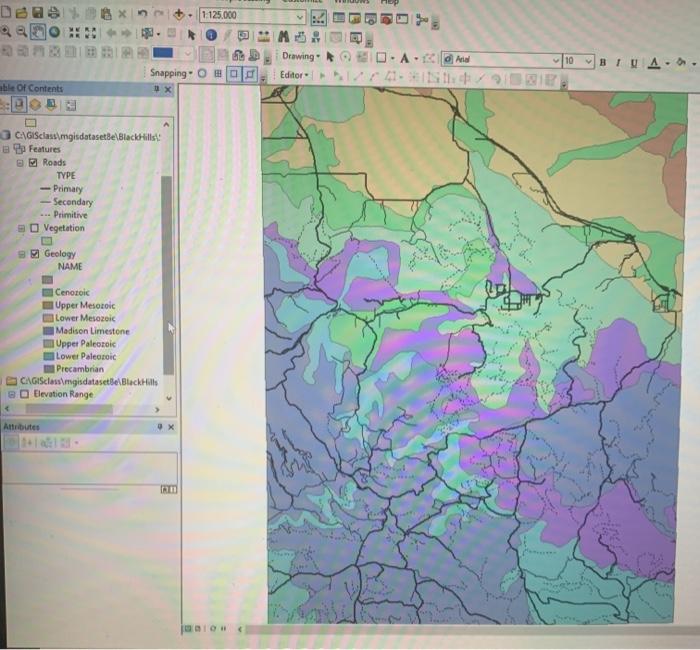Paste from clipboard icon
The image size is (700, 650).
tap(106, 13)
